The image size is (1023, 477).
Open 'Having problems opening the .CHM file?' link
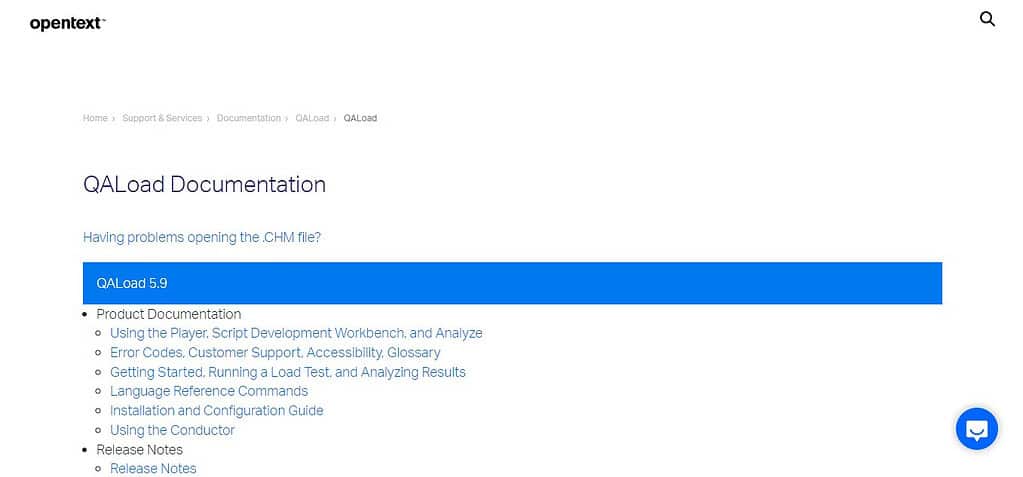[x=202, y=237]
